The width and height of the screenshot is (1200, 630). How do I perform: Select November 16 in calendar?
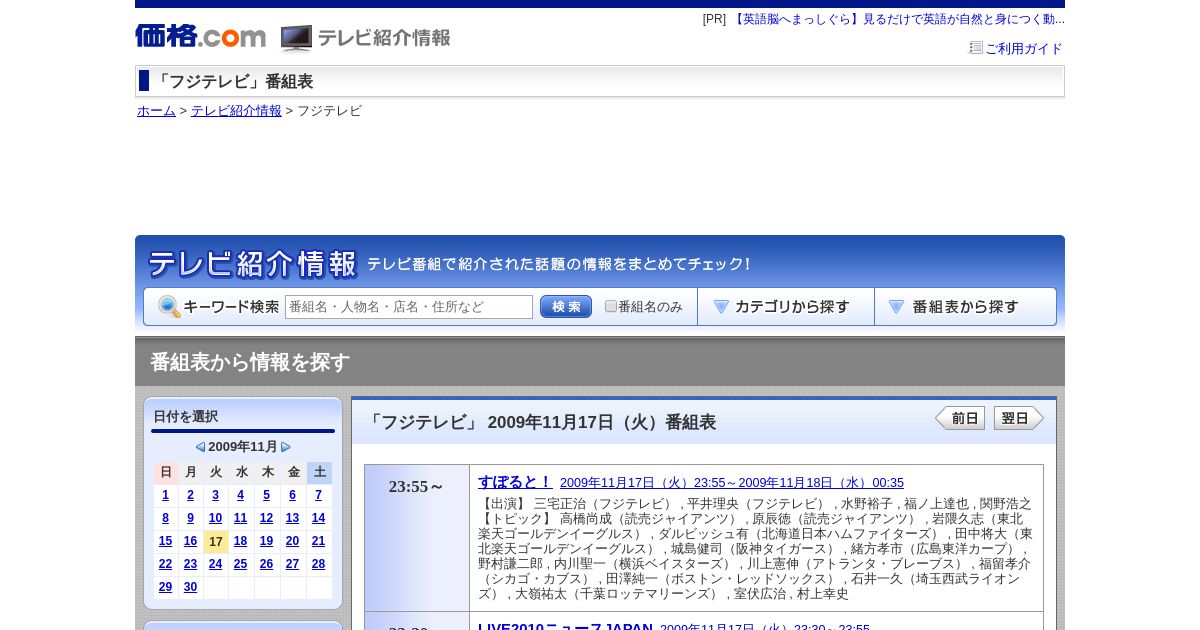(x=190, y=541)
